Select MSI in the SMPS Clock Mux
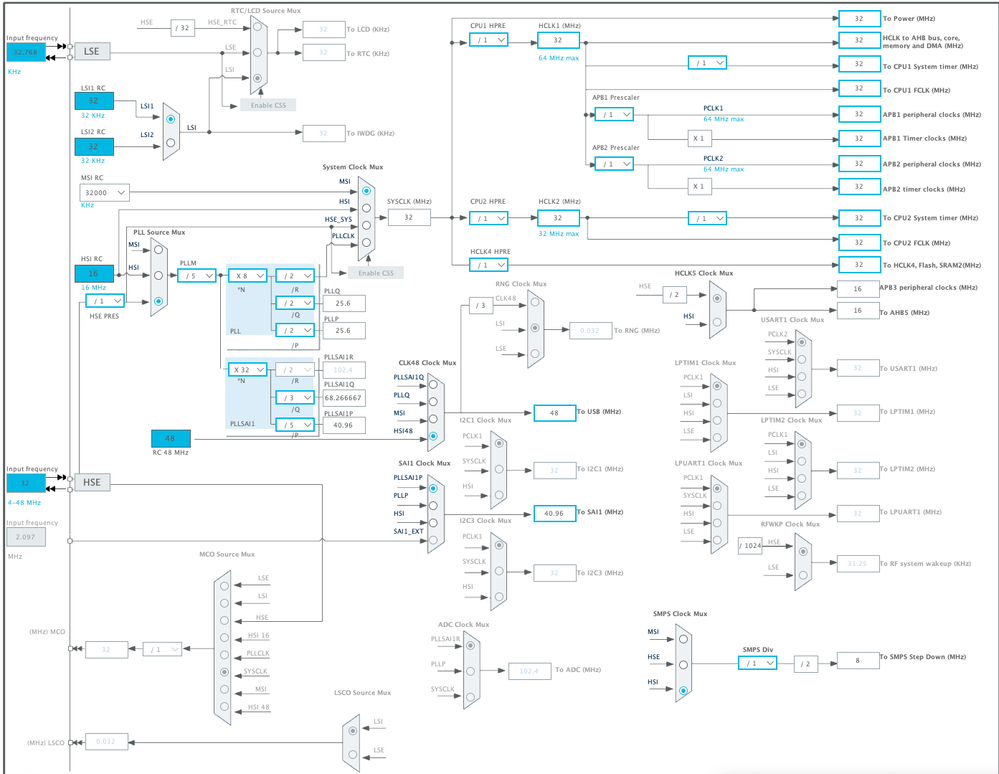This screenshot has height=774, width=999. click(683, 639)
